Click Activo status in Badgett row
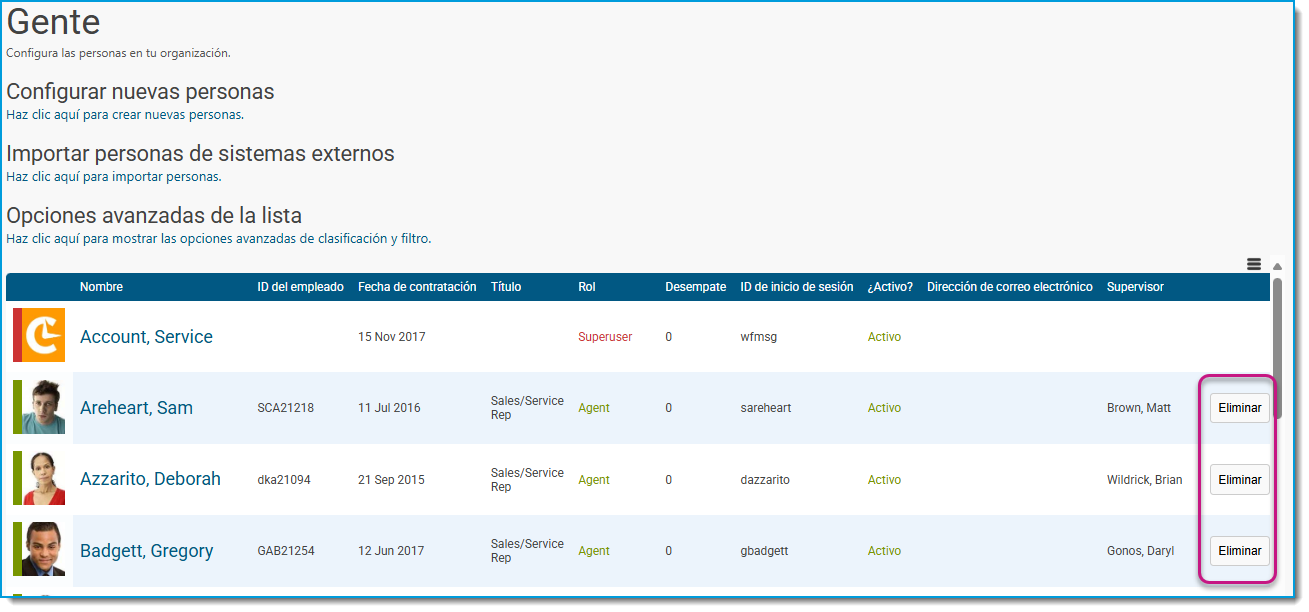1309x612 pixels. click(x=884, y=551)
